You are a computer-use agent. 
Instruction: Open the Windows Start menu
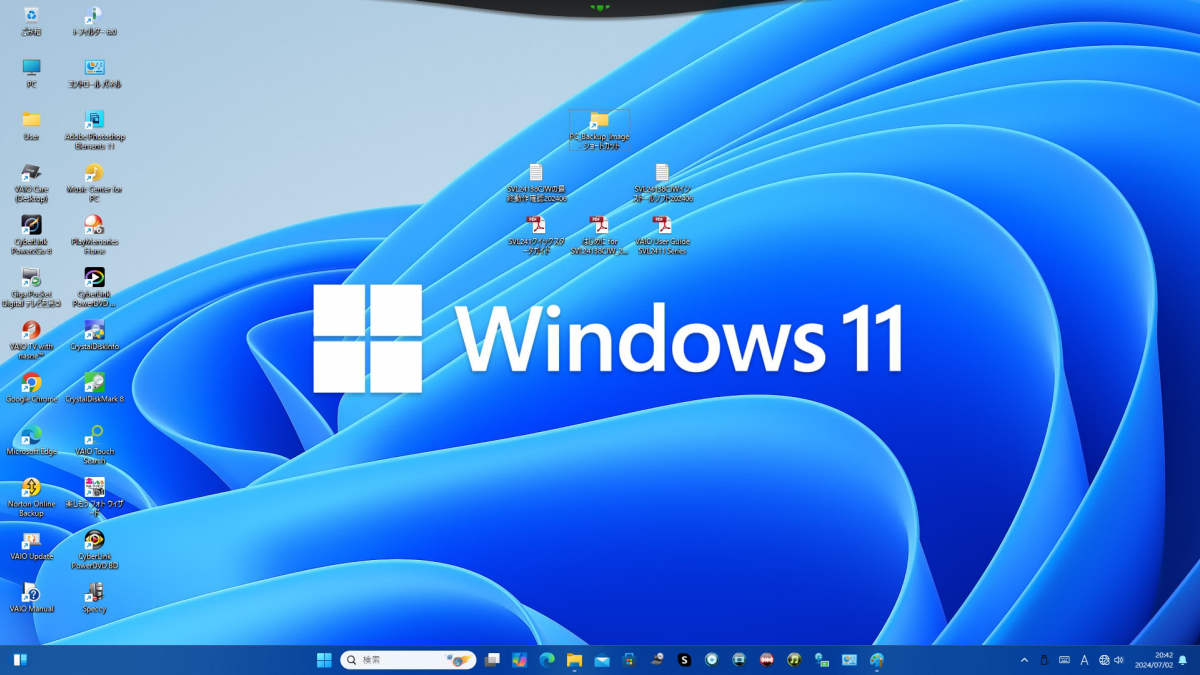(324, 660)
